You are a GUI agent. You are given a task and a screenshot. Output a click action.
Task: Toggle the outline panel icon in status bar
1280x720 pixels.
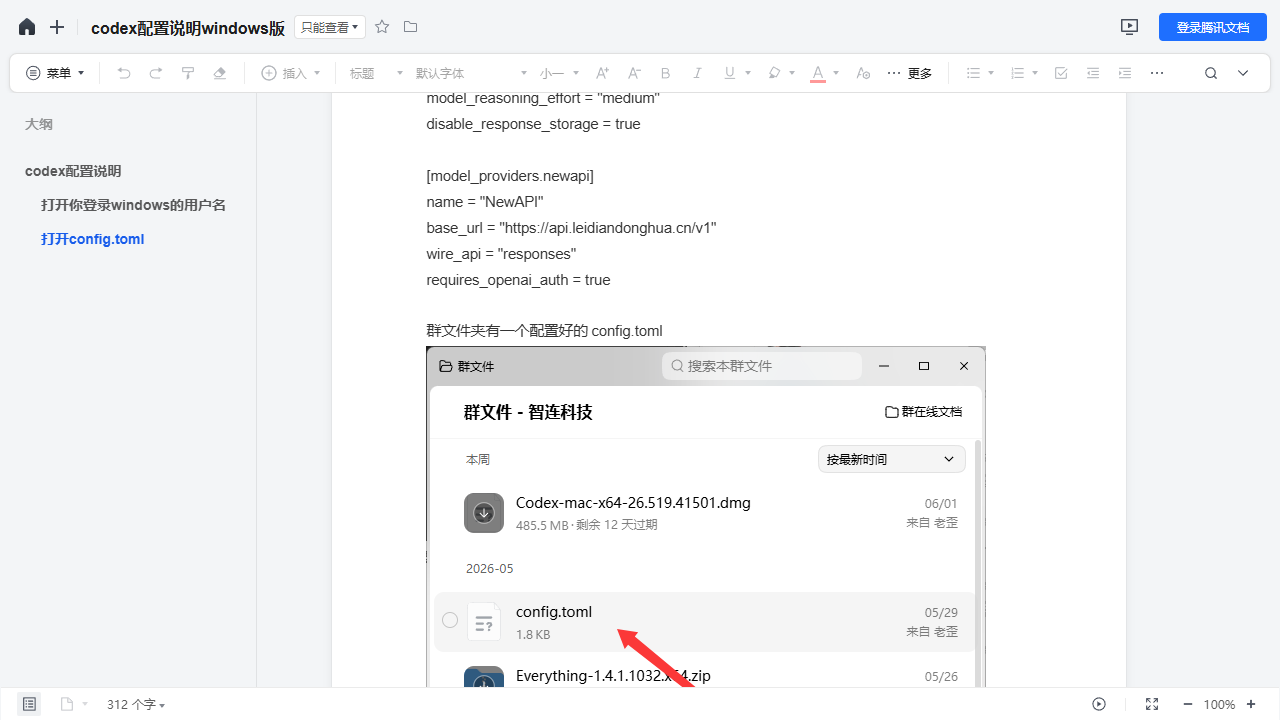point(30,704)
